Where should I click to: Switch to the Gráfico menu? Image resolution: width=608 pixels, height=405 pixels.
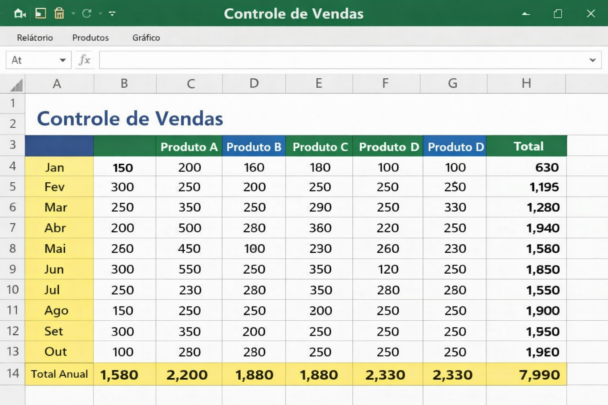click(146, 37)
